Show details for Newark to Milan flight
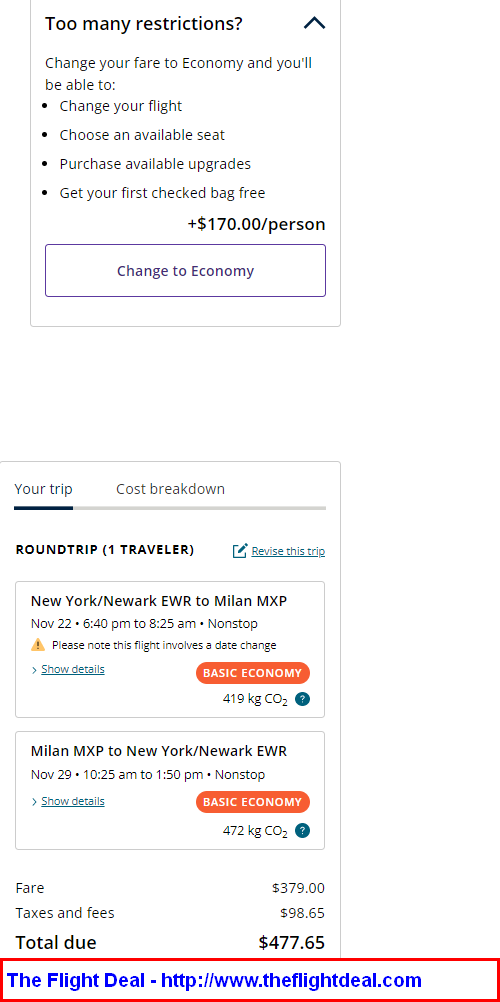Viewport: 500px width, 1002px height. click(73, 669)
